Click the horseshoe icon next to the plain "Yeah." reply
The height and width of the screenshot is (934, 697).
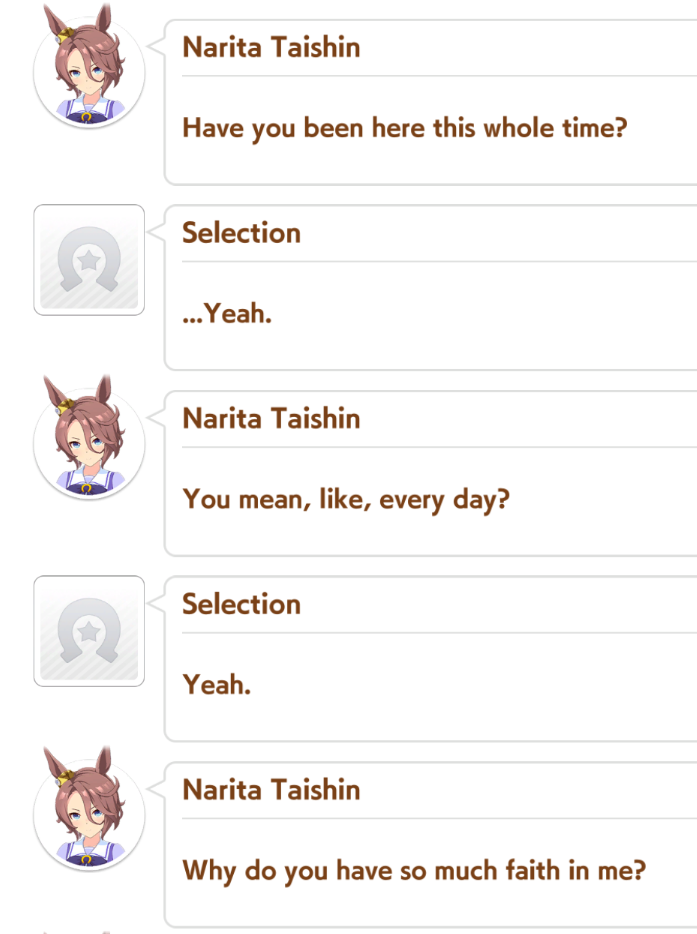click(89, 631)
